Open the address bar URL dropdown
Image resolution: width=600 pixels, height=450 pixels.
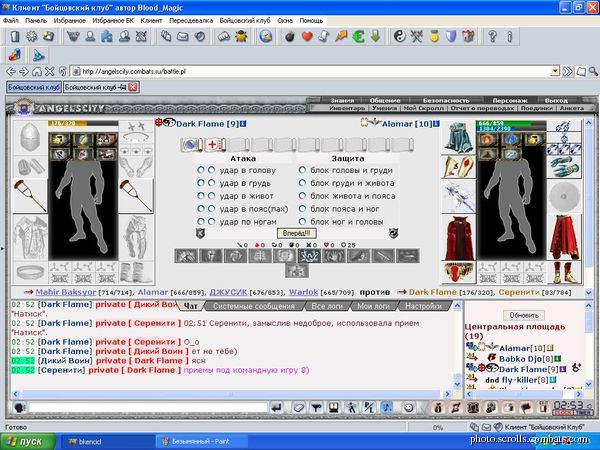[x=555, y=71]
